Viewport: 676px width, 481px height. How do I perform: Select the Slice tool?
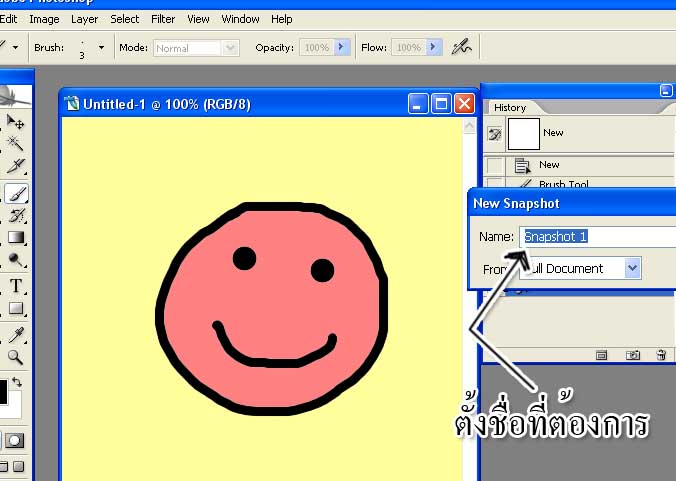tap(16, 166)
